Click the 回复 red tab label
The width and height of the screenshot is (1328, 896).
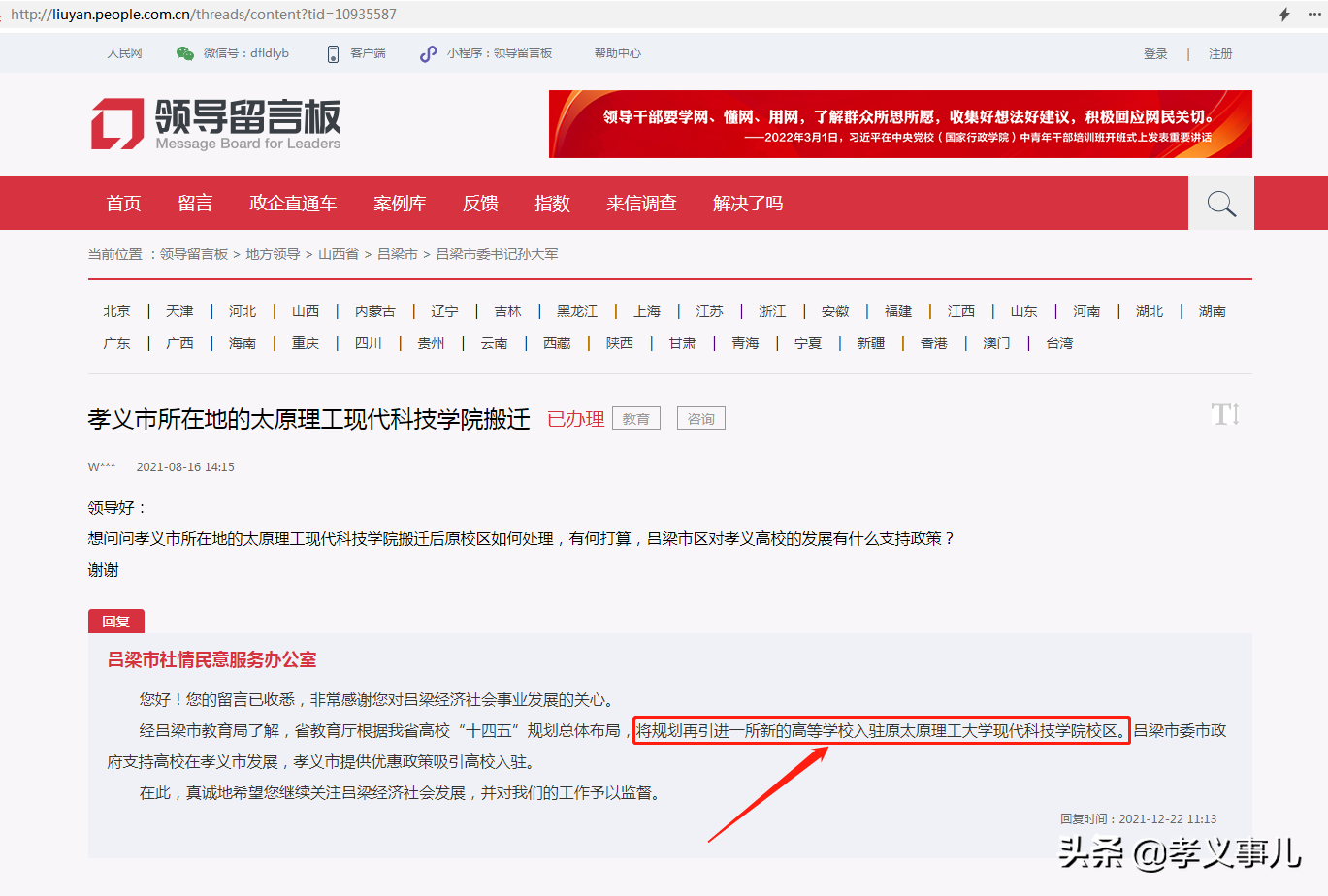[116, 622]
